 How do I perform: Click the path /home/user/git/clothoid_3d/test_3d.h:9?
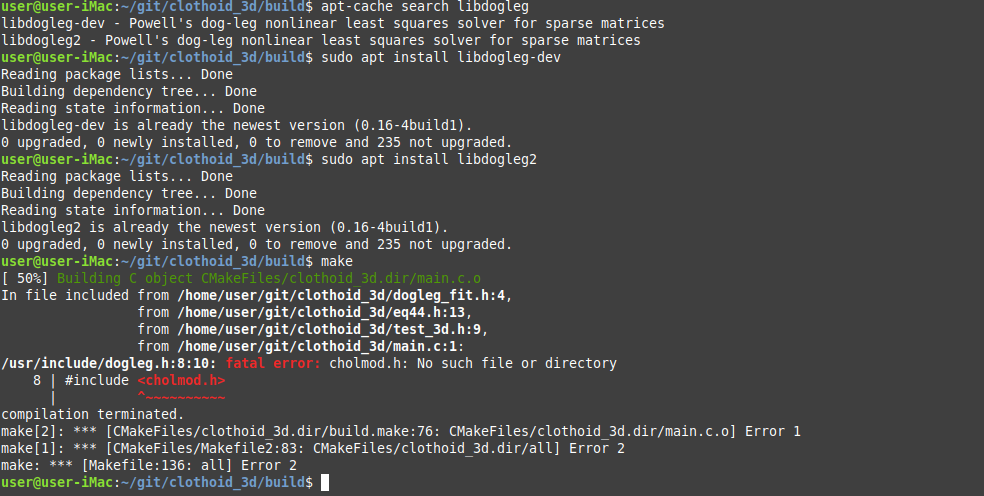tap(333, 329)
